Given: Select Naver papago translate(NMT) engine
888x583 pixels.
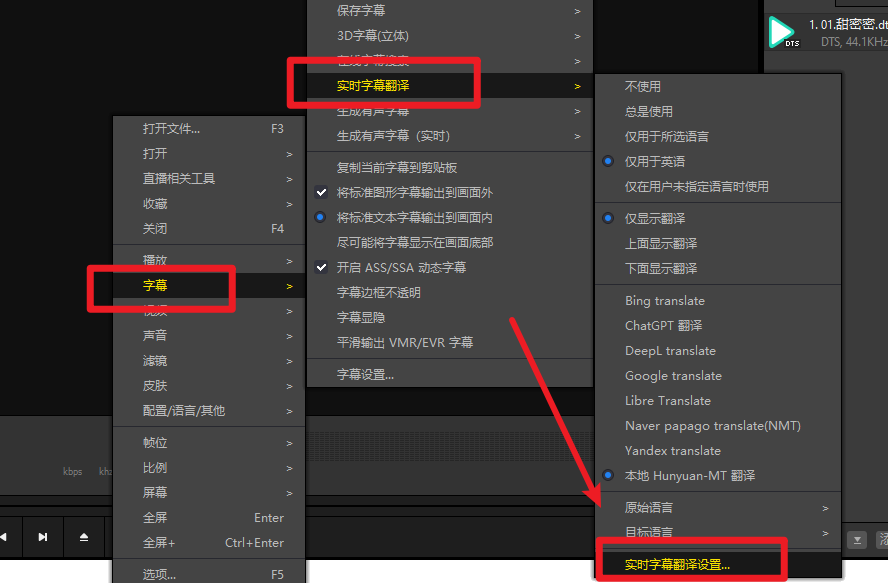Looking at the screenshot, I should pos(718,425).
